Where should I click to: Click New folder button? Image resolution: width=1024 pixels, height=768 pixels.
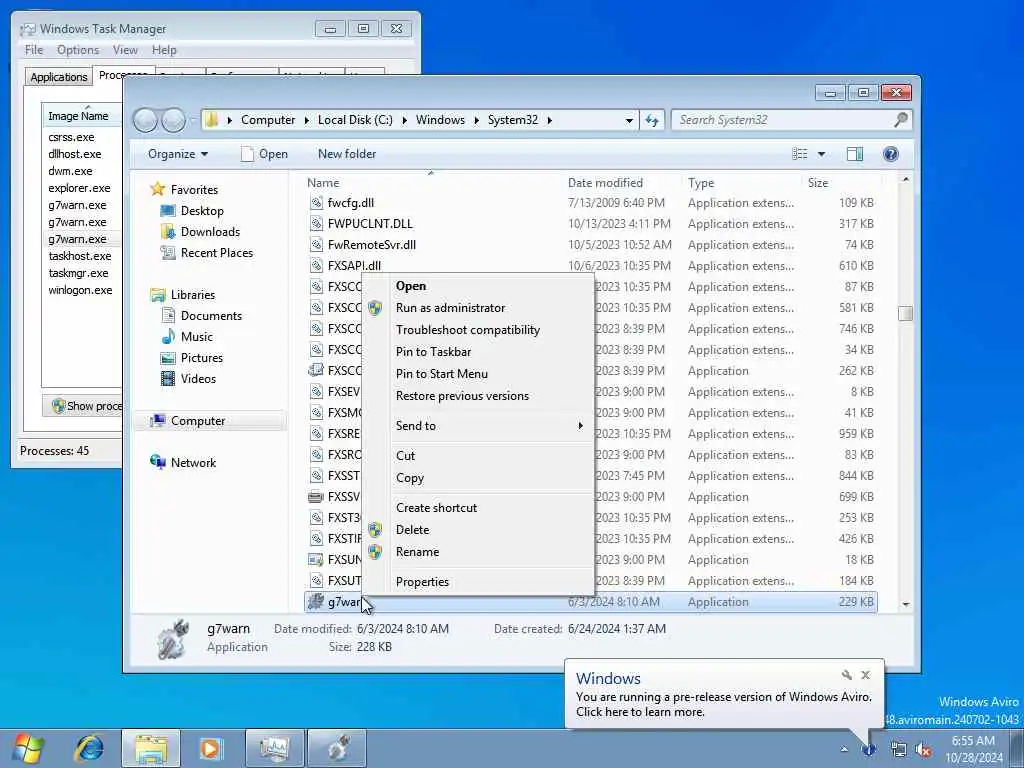347,154
